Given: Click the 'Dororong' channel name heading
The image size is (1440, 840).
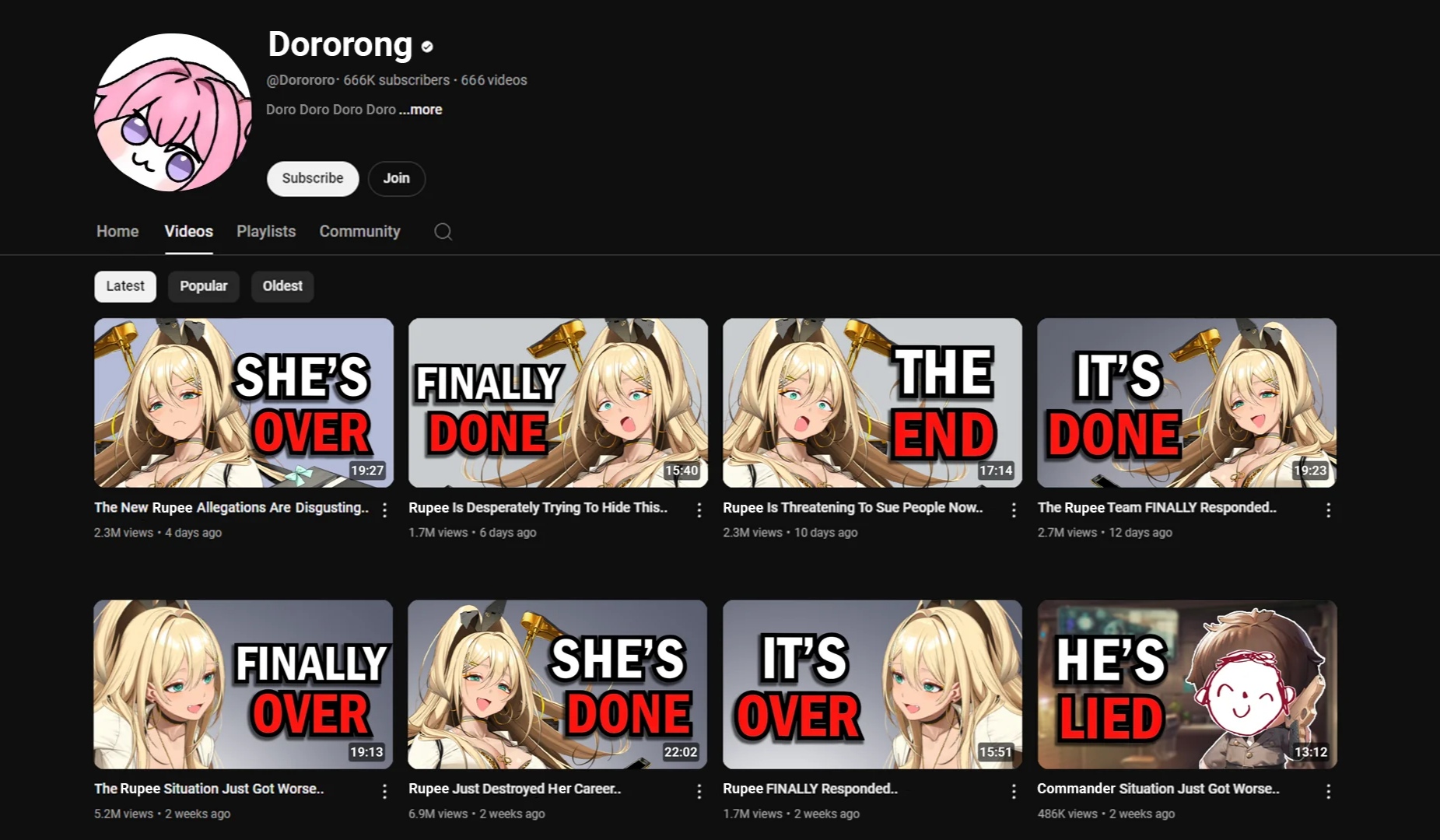Looking at the screenshot, I should [x=340, y=45].
